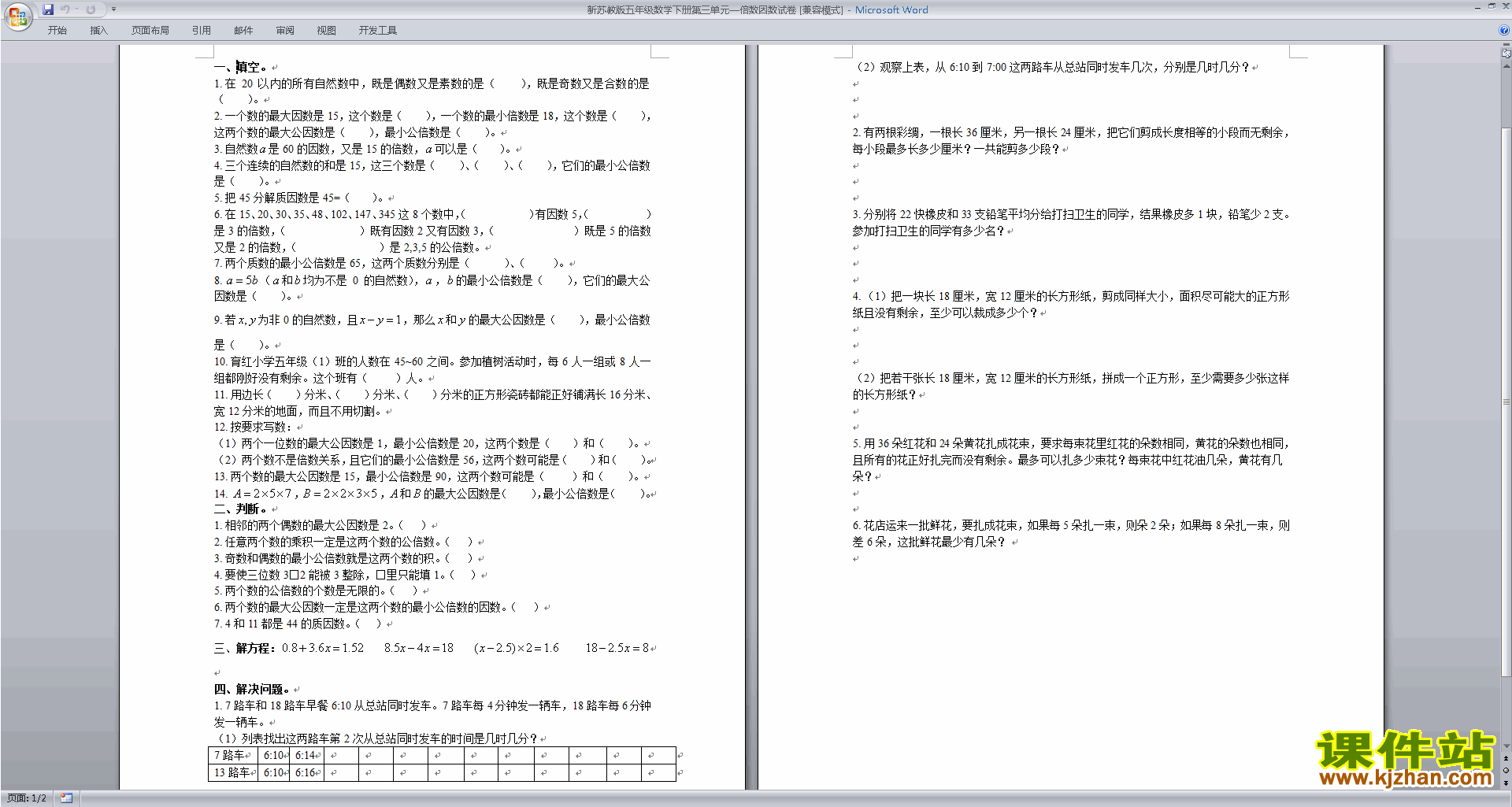Click the equation 0.8+3.6x=1.52
This screenshot has width=1512, height=807.
coord(323,648)
